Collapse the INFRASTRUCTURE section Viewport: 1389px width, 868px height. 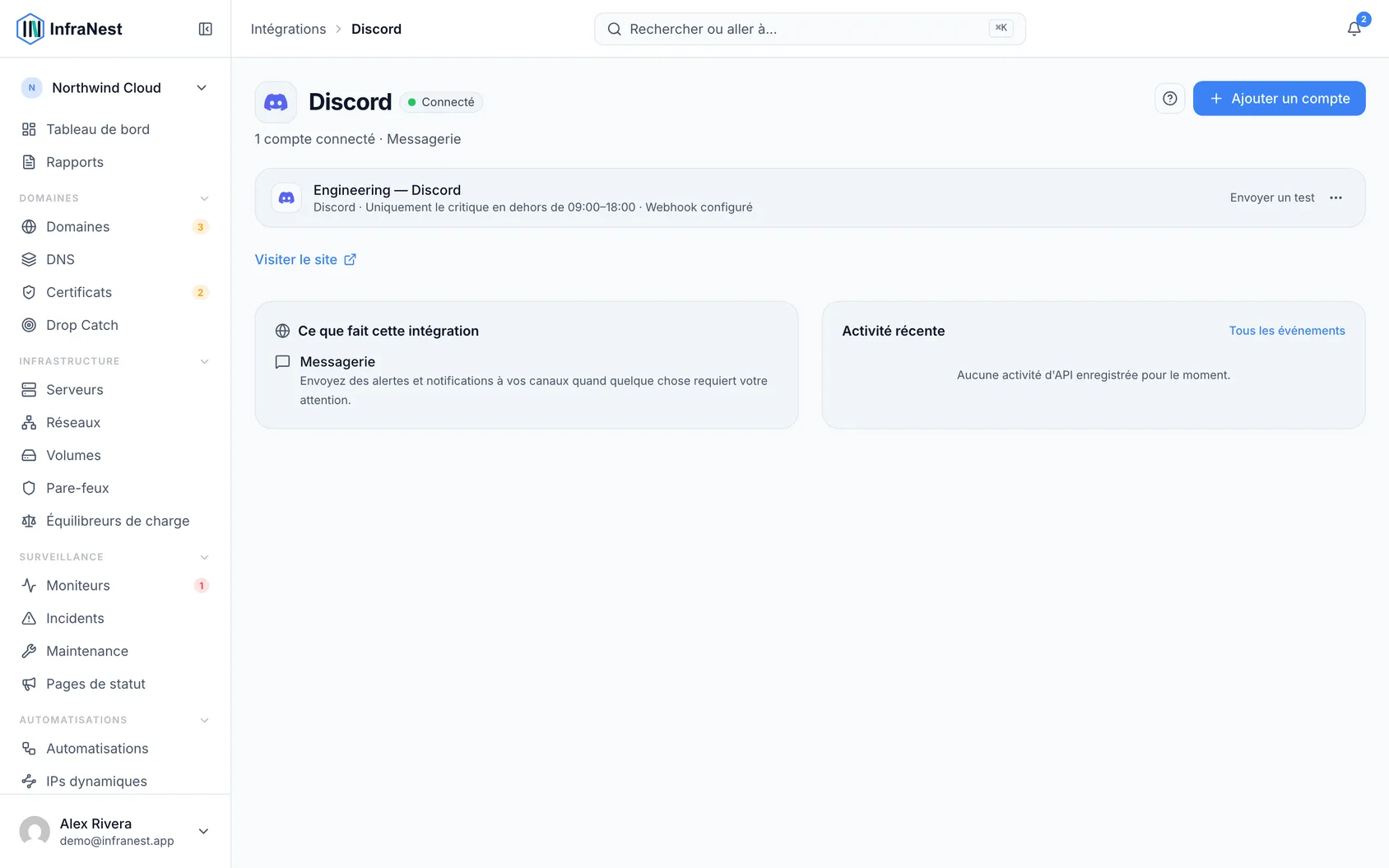click(x=204, y=361)
